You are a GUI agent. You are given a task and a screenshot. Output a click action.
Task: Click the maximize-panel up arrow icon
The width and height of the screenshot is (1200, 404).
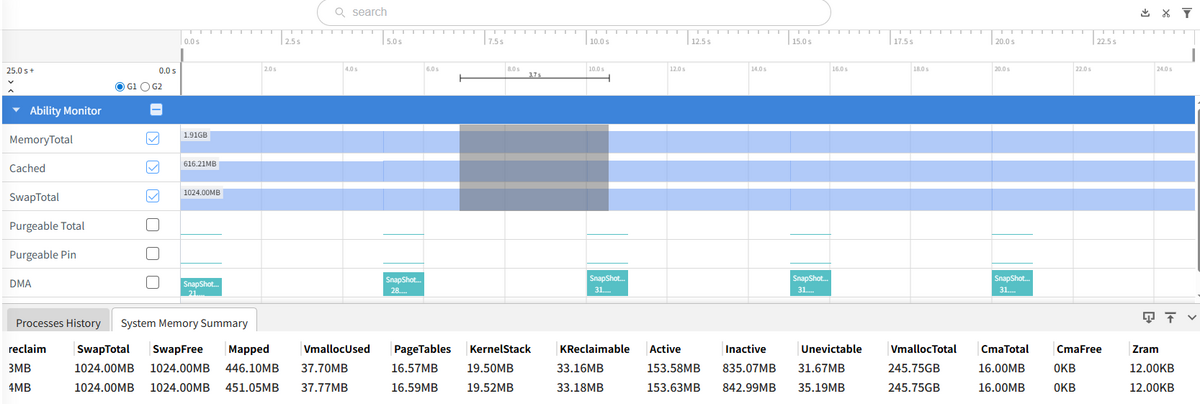point(1170,317)
